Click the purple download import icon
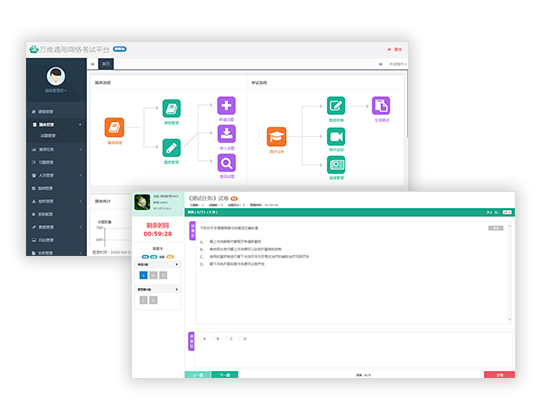The image size is (540, 420). pyautogui.click(x=226, y=134)
